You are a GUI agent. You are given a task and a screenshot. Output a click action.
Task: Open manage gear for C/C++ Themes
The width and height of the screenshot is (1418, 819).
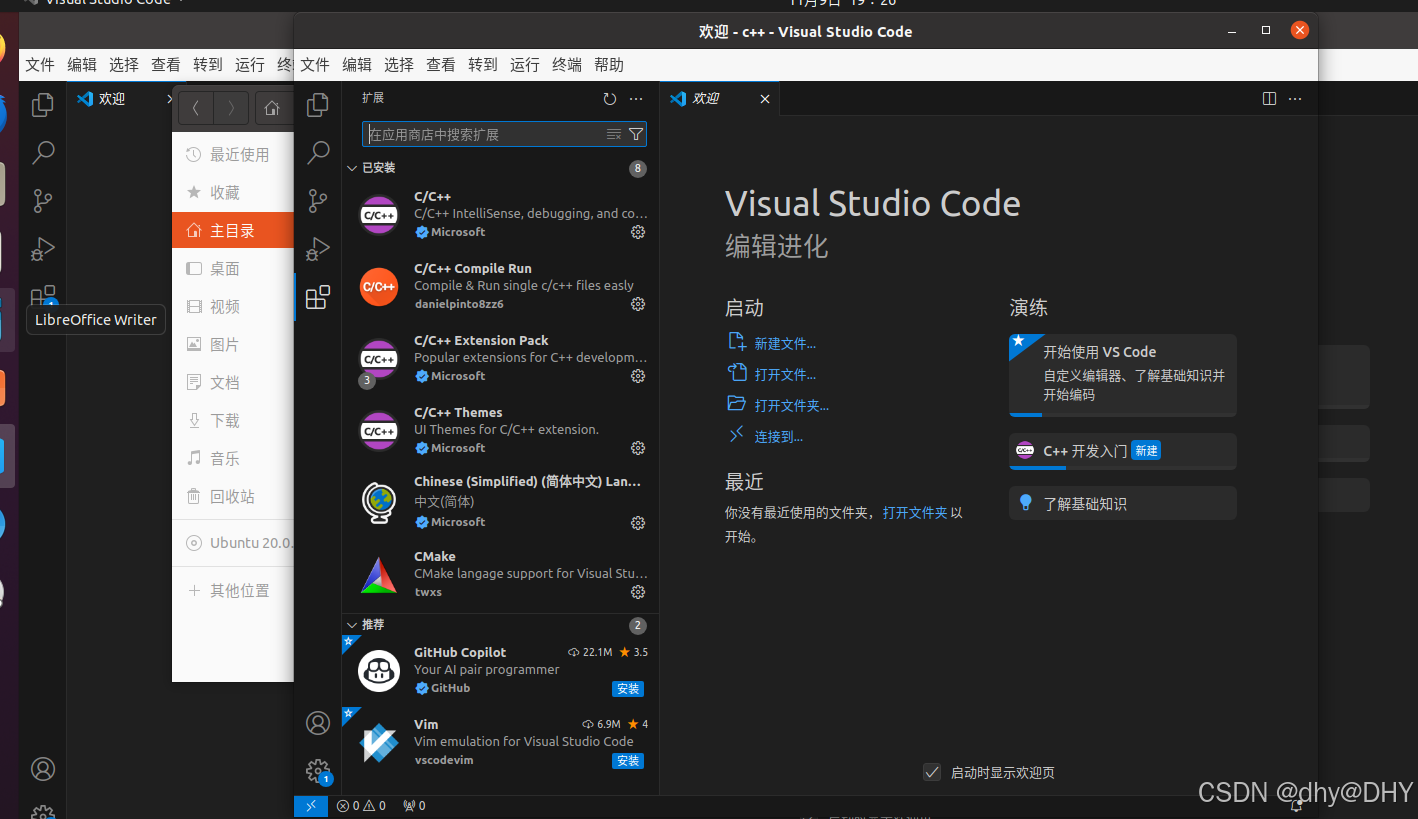(x=638, y=448)
